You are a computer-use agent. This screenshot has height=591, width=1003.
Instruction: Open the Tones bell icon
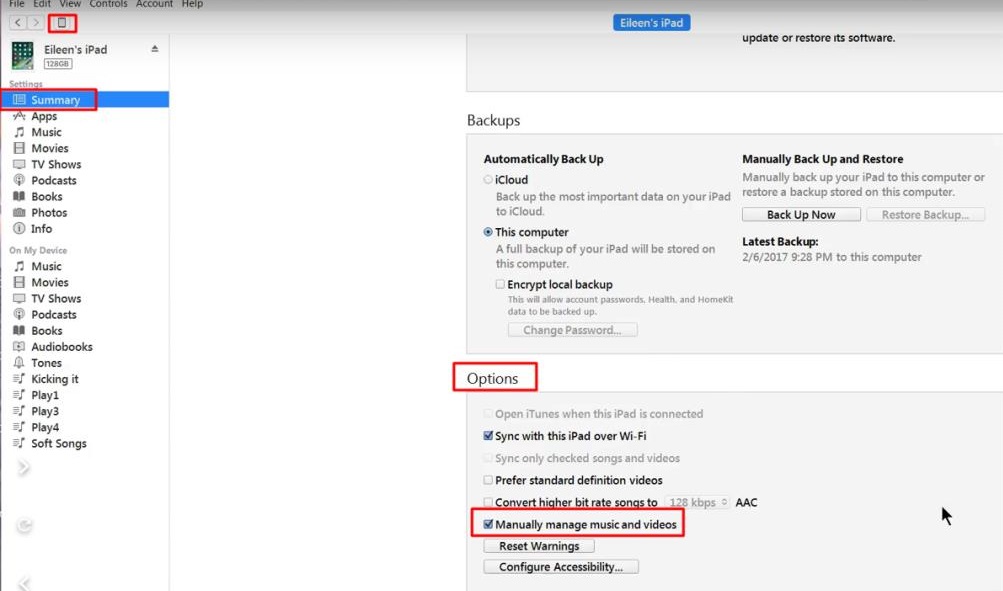(x=19, y=363)
